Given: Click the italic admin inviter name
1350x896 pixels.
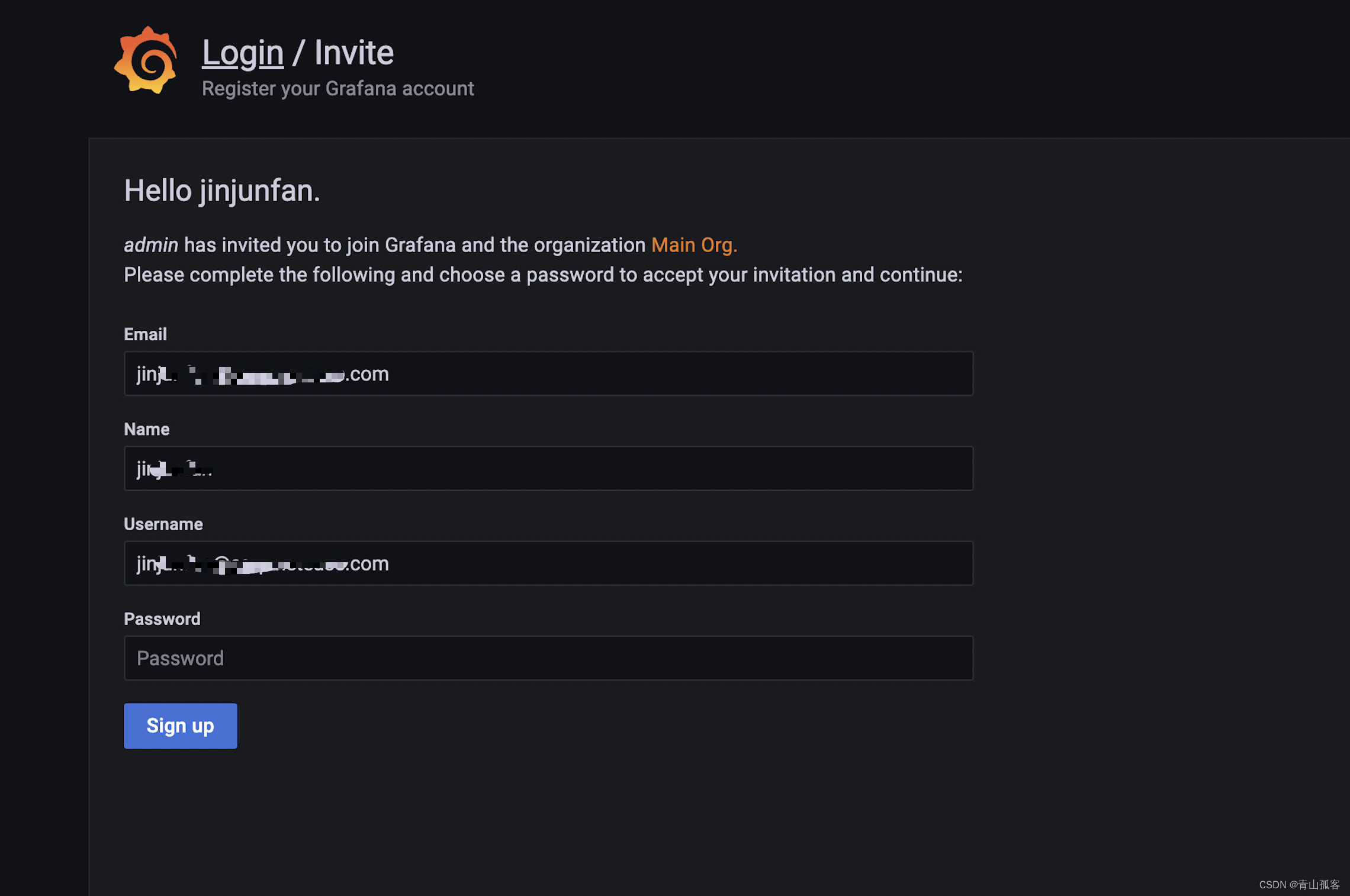Looking at the screenshot, I should pyautogui.click(x=150, y=245).
